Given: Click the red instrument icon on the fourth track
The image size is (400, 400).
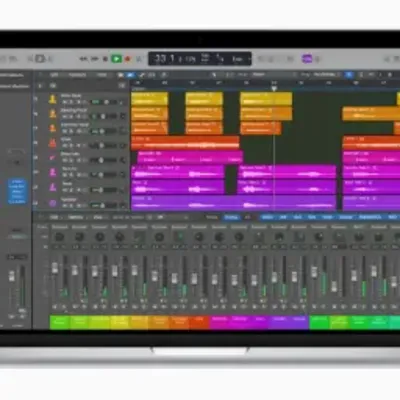Looking at the screenshot, I should [53, 143].
